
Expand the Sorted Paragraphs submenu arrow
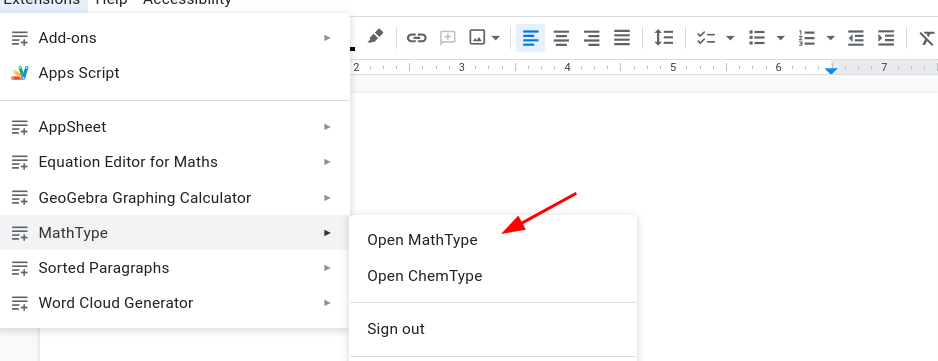coord(327,268)
